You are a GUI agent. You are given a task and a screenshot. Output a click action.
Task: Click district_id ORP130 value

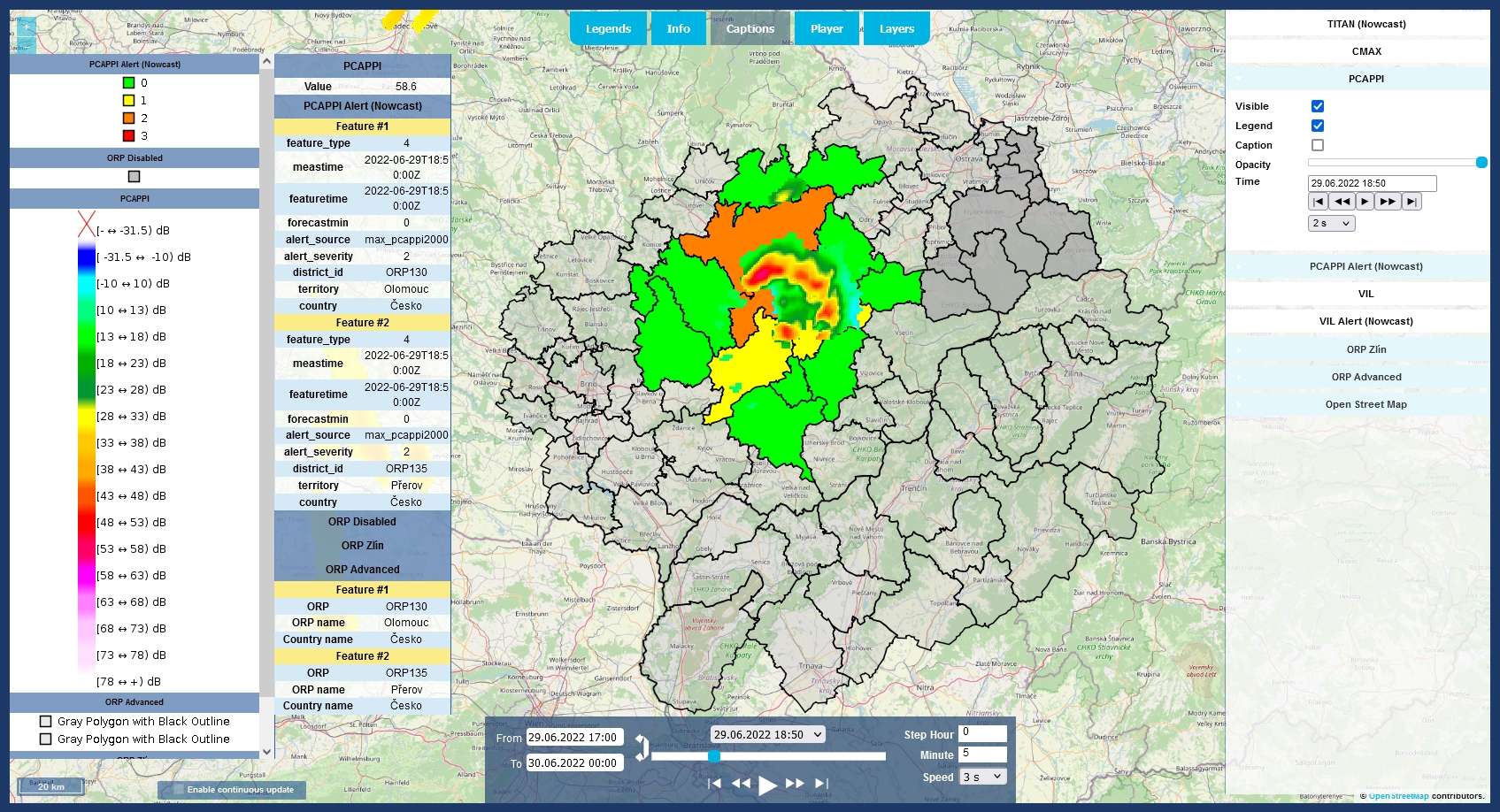click(406, 272)
